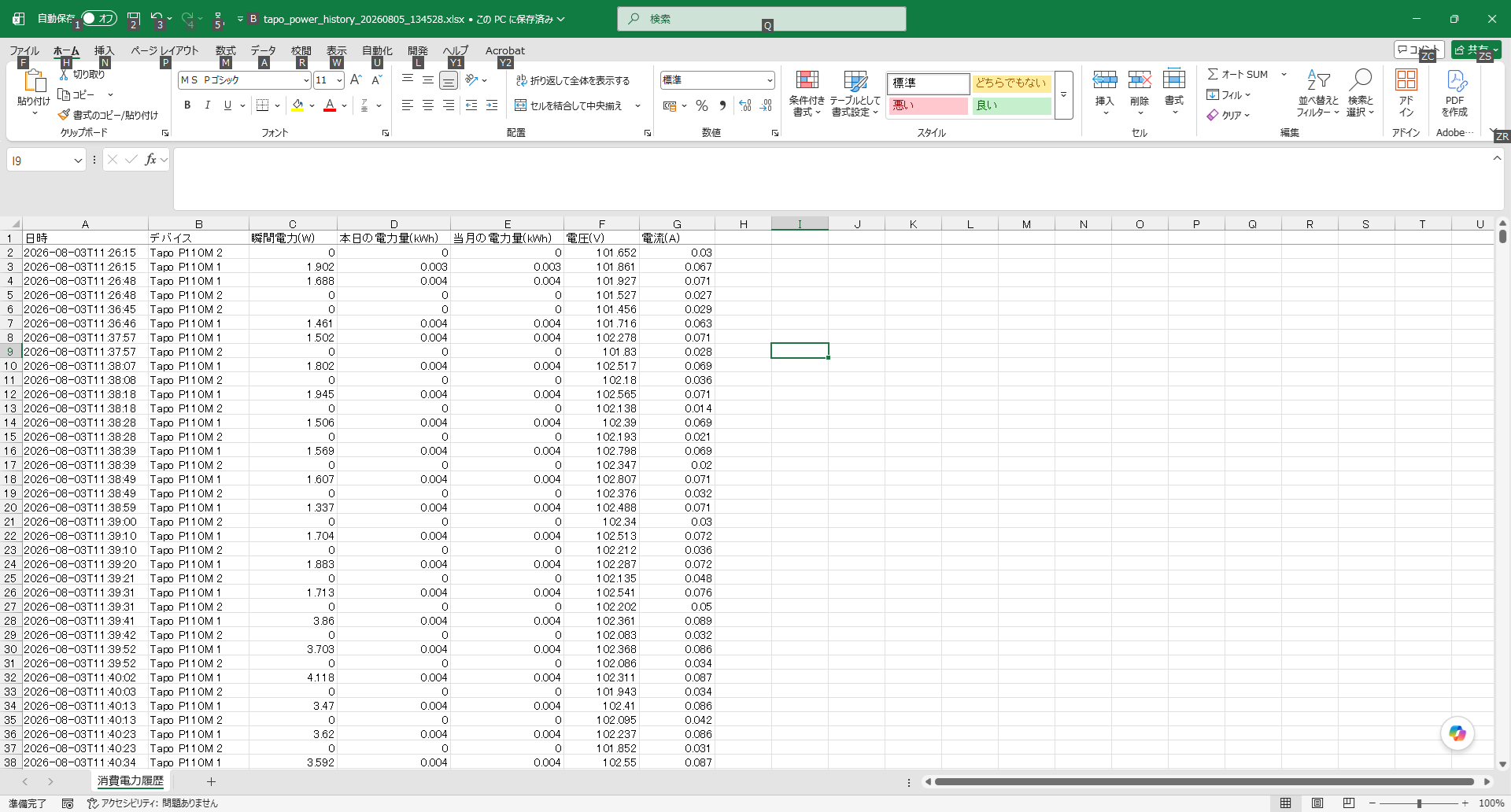Screen dimensions: 1511x812
Task: Switch to the データ (Data) ribbon tab
Action: (264, 50)
